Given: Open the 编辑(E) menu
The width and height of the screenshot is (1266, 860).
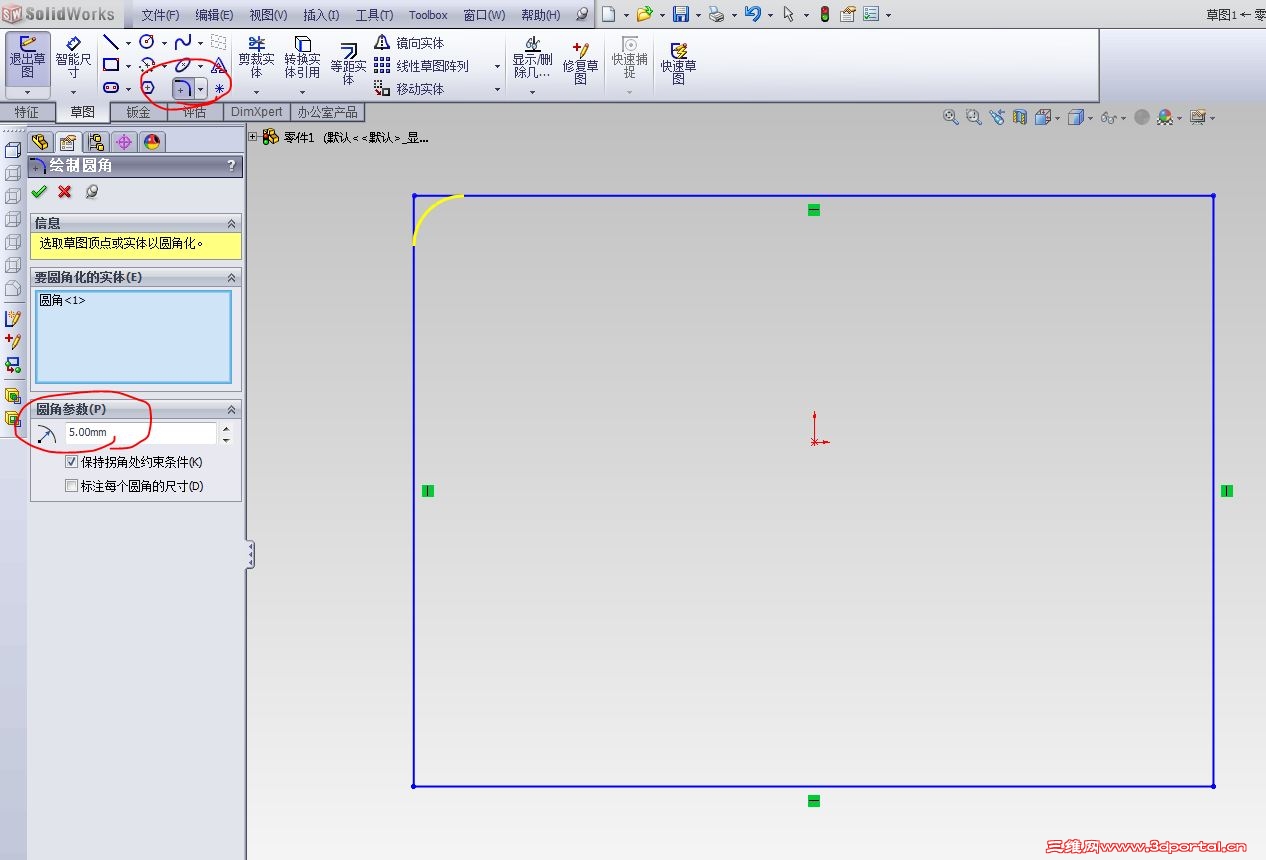Looking at the screenshot, I should tap(214, 15).
